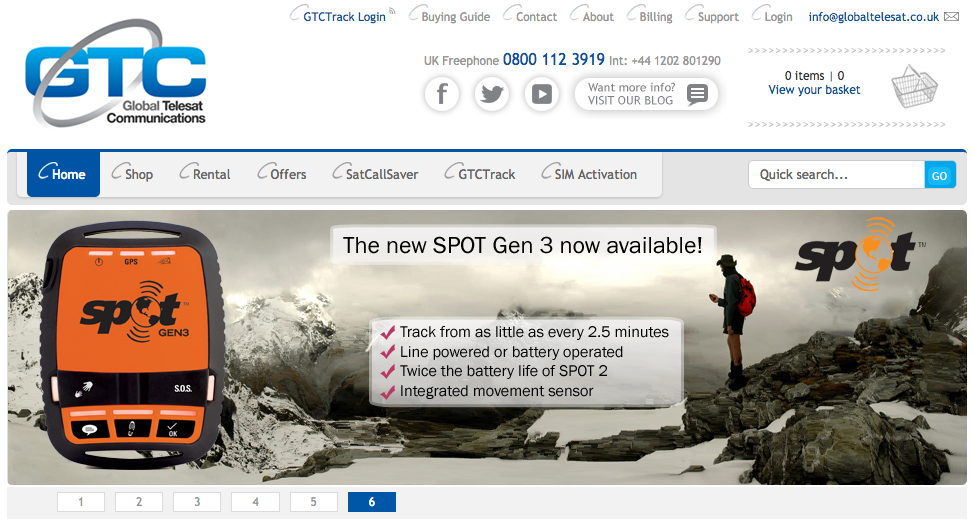Click the info@globaltelesat.co.uk email link
The image size is (974, 523).
[873, 17]
